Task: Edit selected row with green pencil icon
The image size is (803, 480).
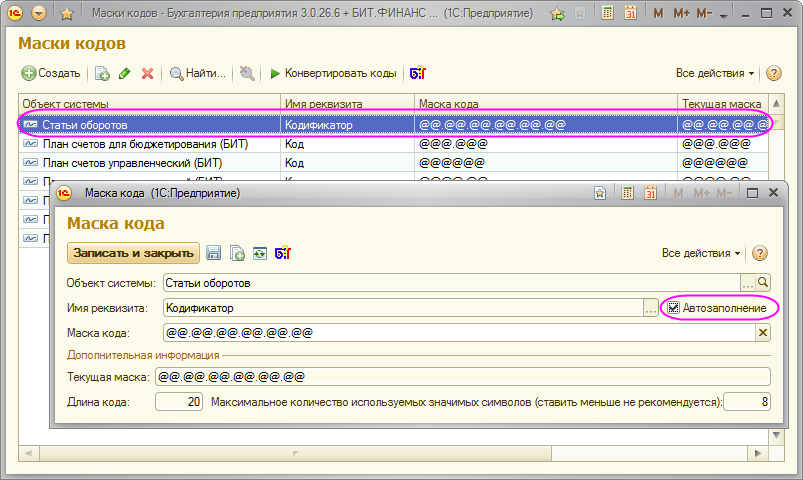Action: click(x=124, y=73)
